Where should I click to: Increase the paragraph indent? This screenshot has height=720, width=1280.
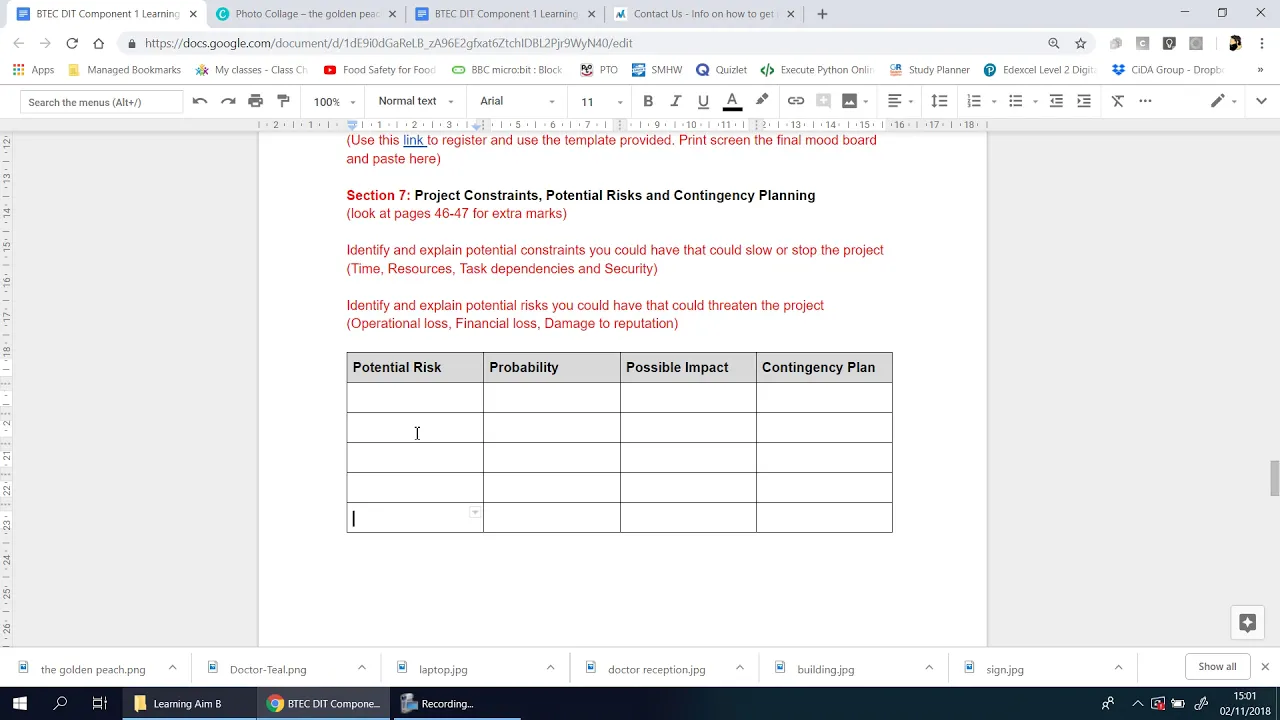(x=1084, y=101)
